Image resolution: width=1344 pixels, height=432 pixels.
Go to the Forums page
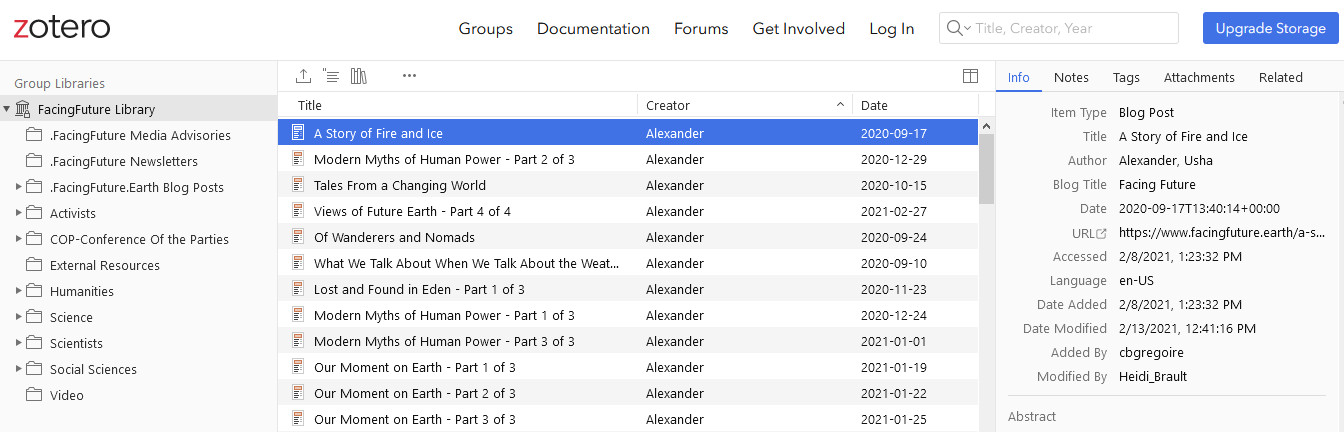(701, 28)
